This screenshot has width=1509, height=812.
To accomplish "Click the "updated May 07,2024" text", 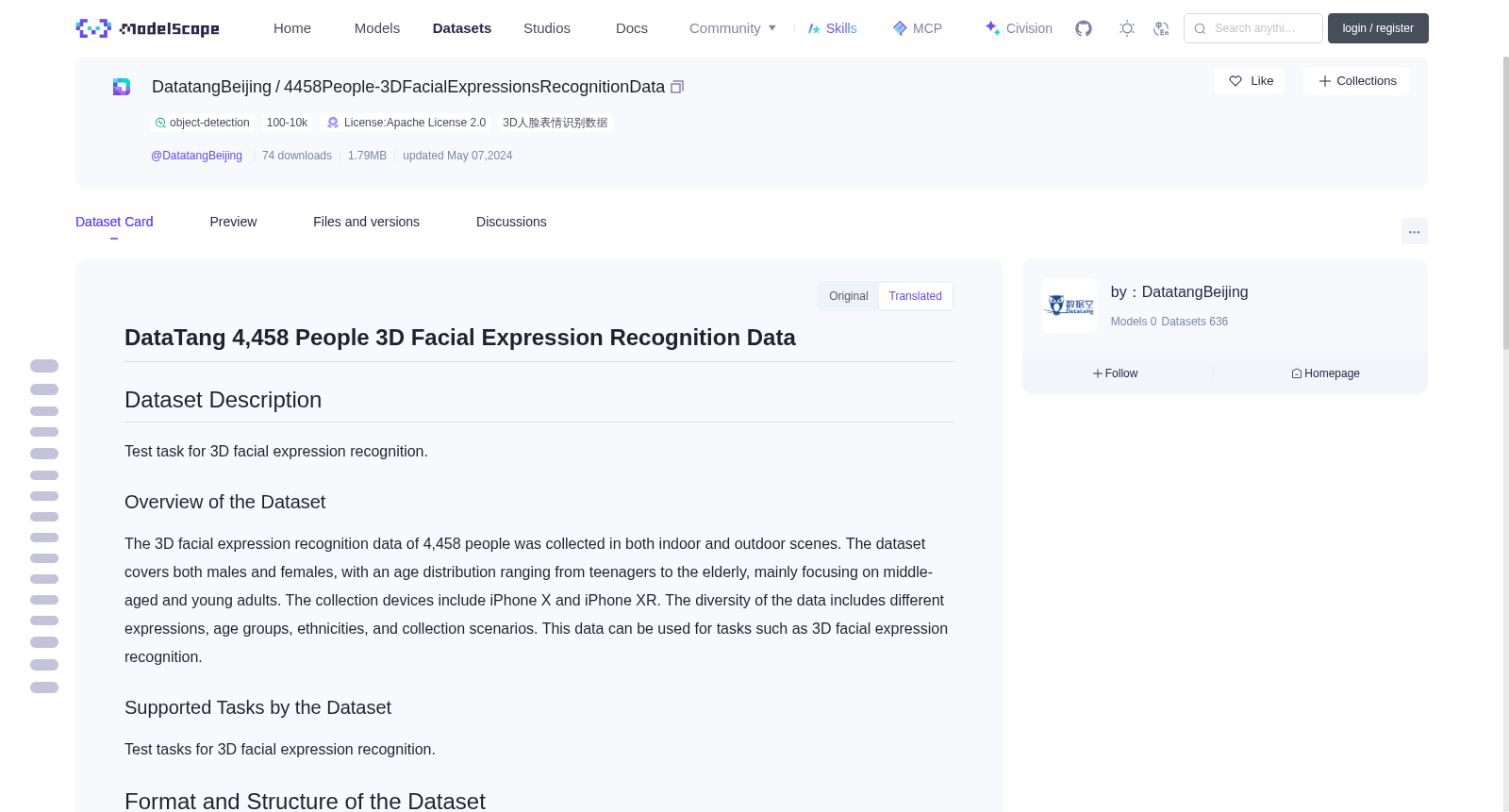I will click(457, 156).
